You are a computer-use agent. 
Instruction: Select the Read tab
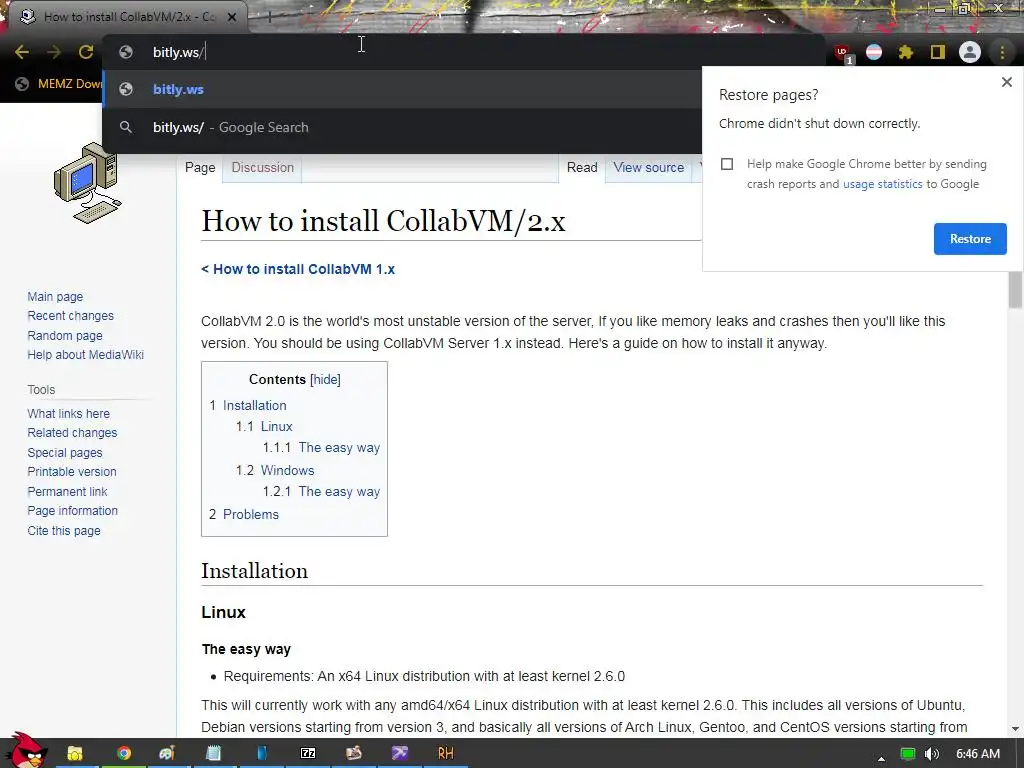582,168
